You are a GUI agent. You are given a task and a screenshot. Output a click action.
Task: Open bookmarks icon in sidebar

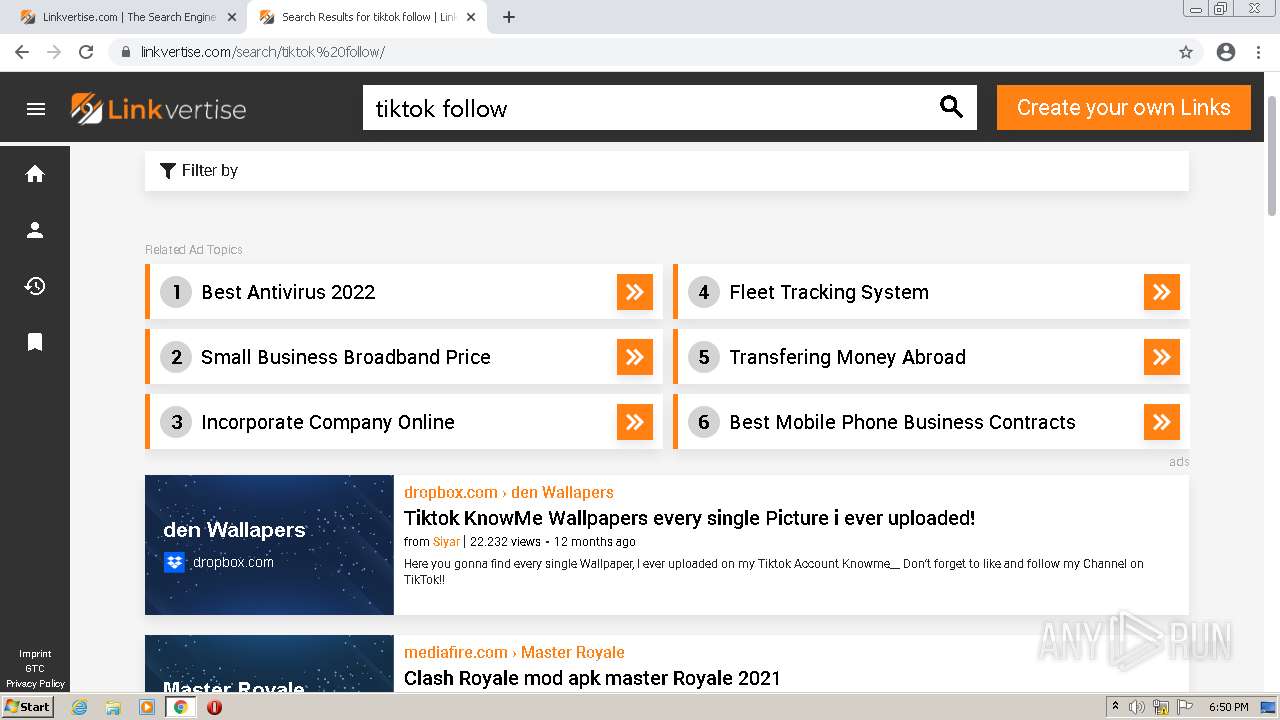click(x=35, y=342)
